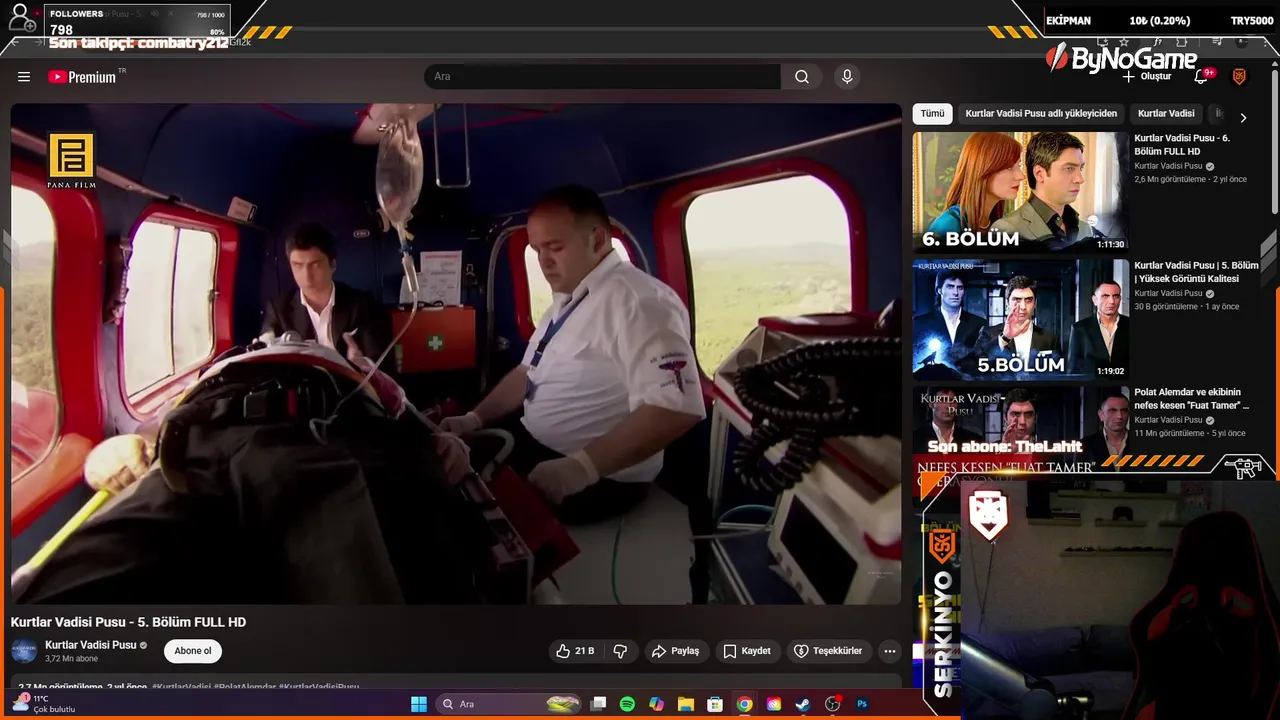Click the taskbar Ara search box
This screenshot has height=720, width=1280.
tap(509, 704)
